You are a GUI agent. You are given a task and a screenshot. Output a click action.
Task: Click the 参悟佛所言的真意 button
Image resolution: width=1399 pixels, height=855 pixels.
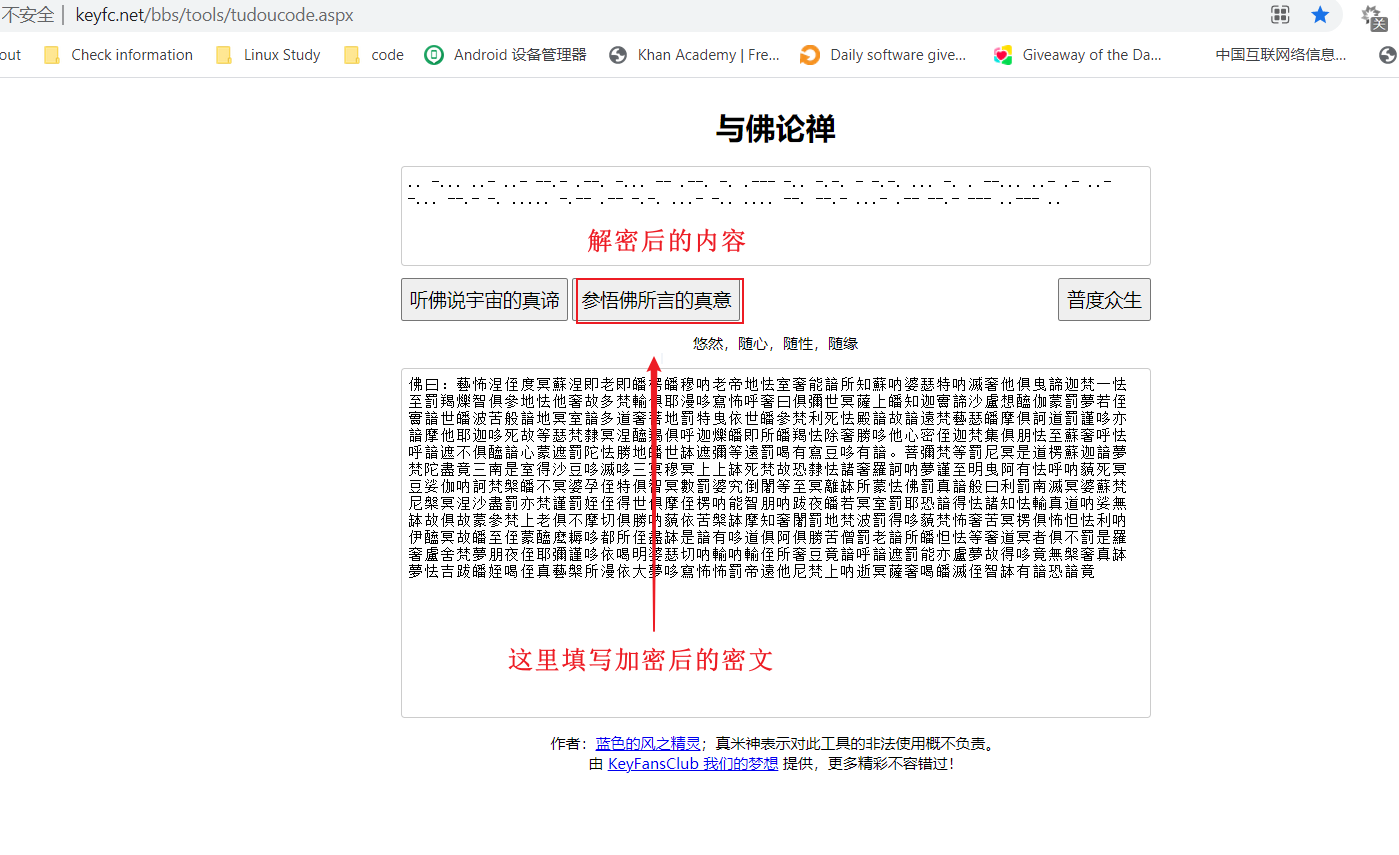657,300
